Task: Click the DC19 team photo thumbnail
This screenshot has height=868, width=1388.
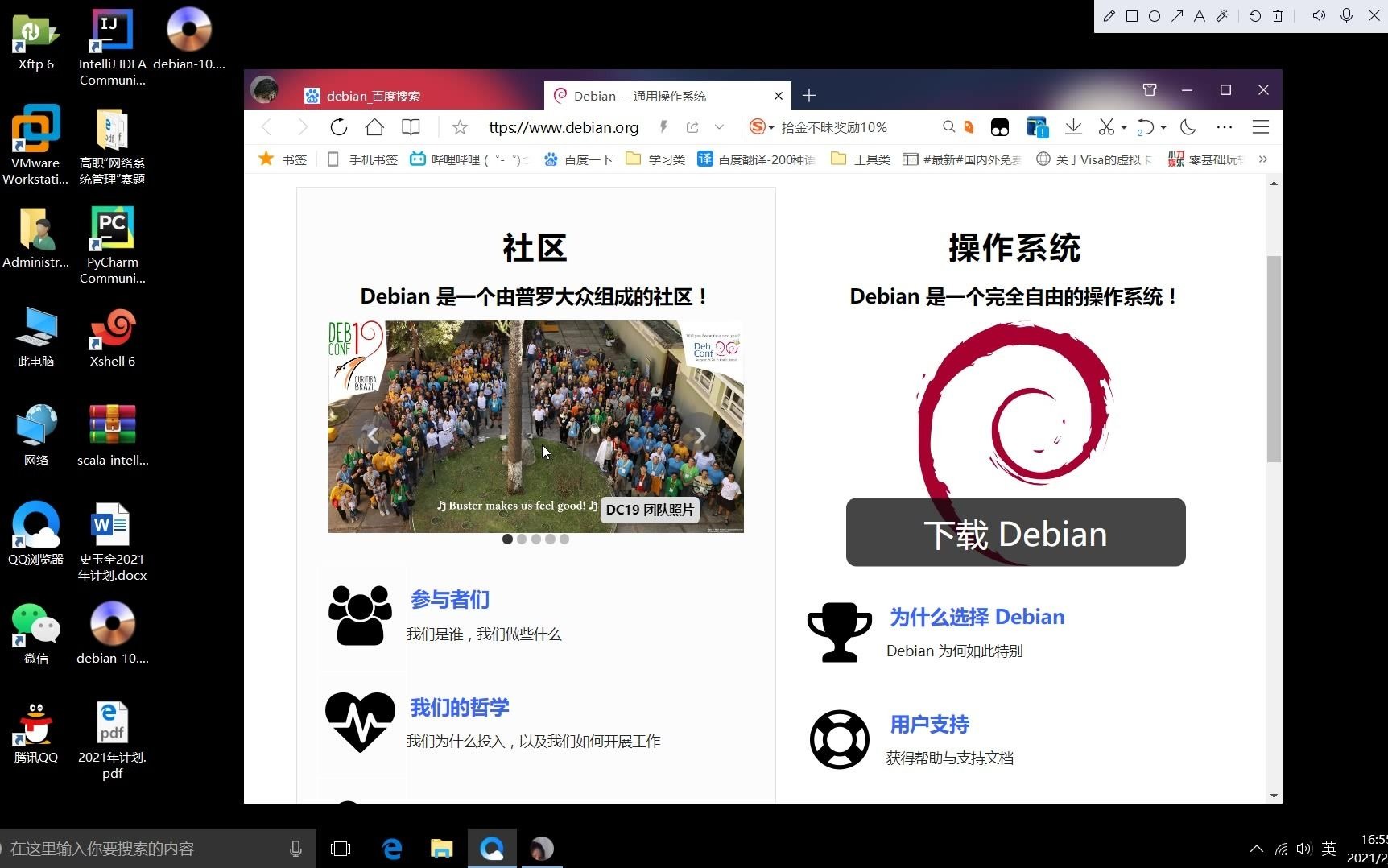Action: click(x=536, y=427)
